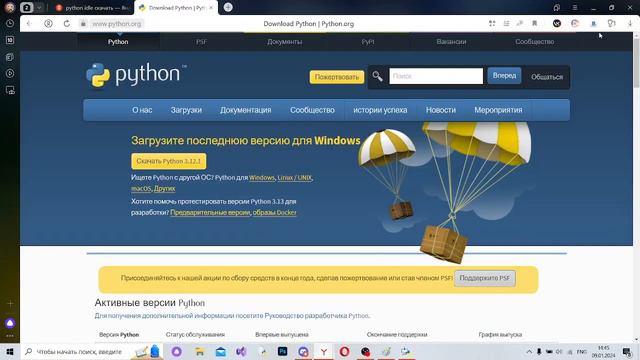Image resolution: width=640 pixels, height=360 pixels.
Task: Open the Сообщество main menu item
Action: coord(312,110)
